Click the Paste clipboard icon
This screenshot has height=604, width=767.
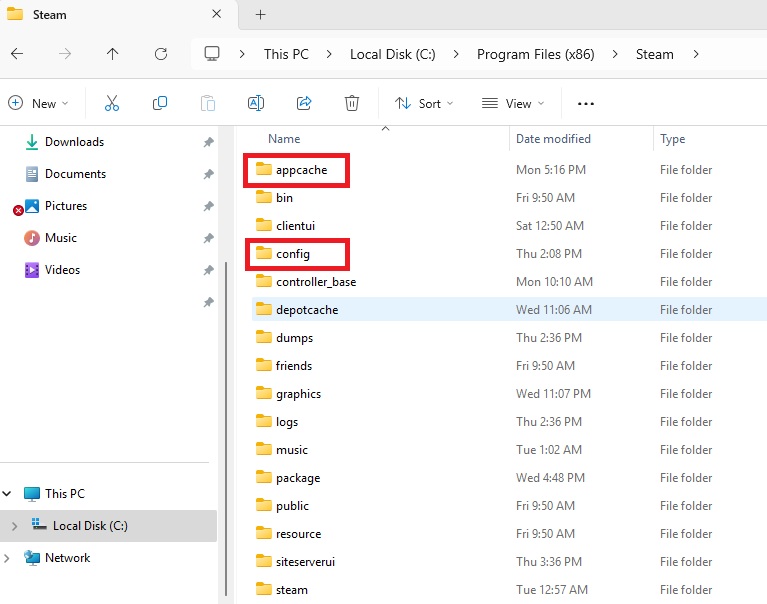click(207, 103)
